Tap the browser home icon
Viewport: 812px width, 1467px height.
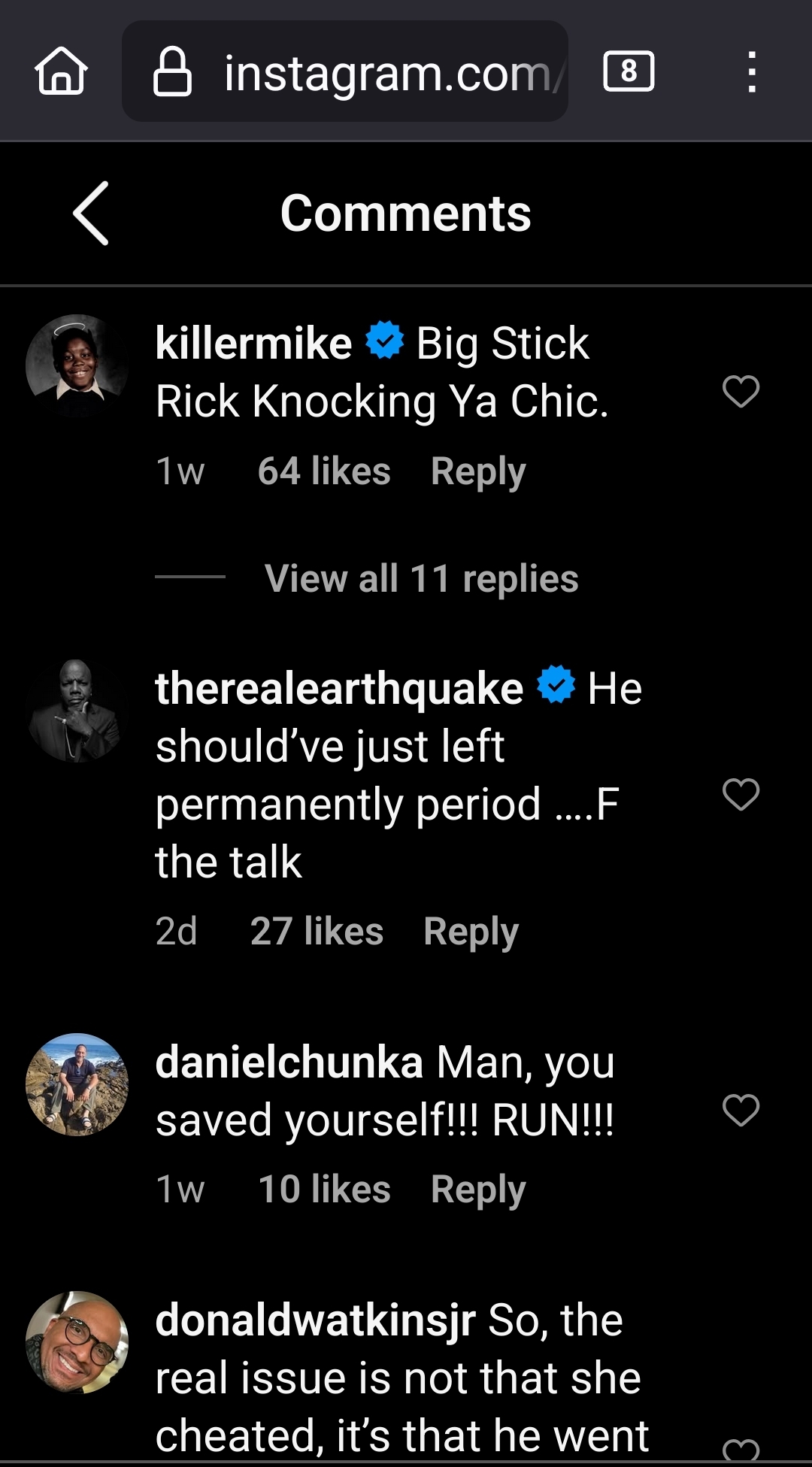pos(62,71)
